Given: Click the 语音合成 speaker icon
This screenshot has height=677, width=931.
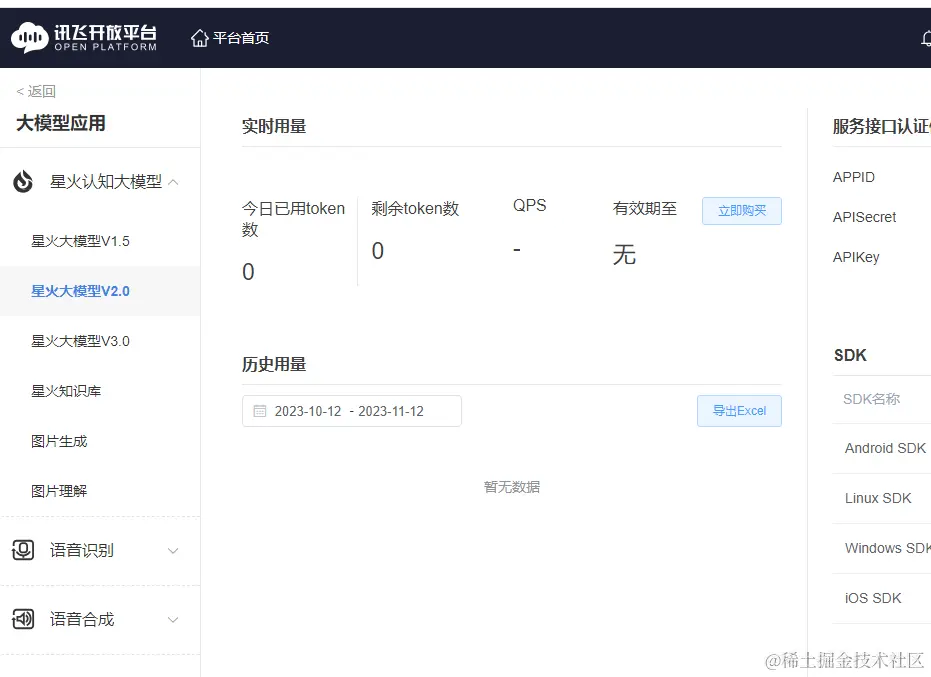Looking at the screenshot, I should coord(23,619).
